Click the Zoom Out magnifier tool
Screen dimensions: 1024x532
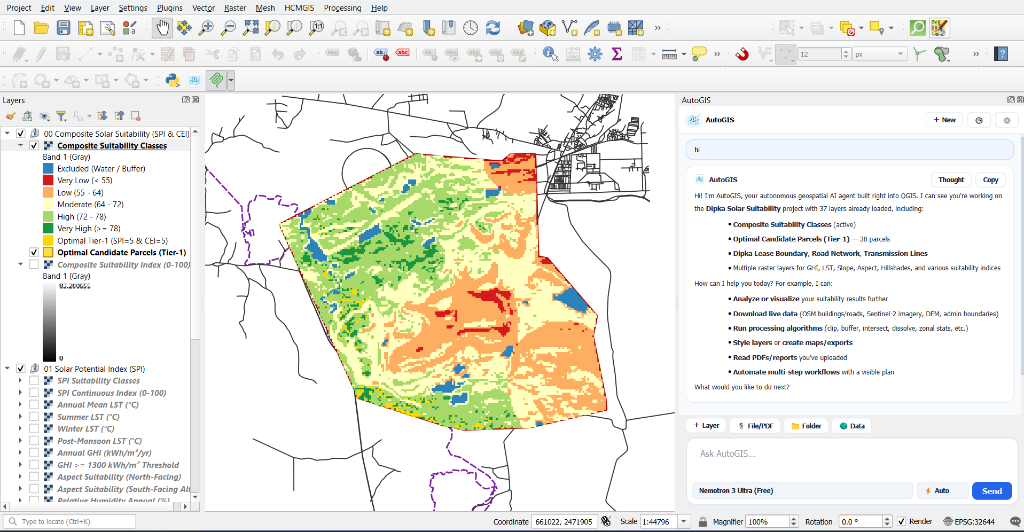coord(229,28)
